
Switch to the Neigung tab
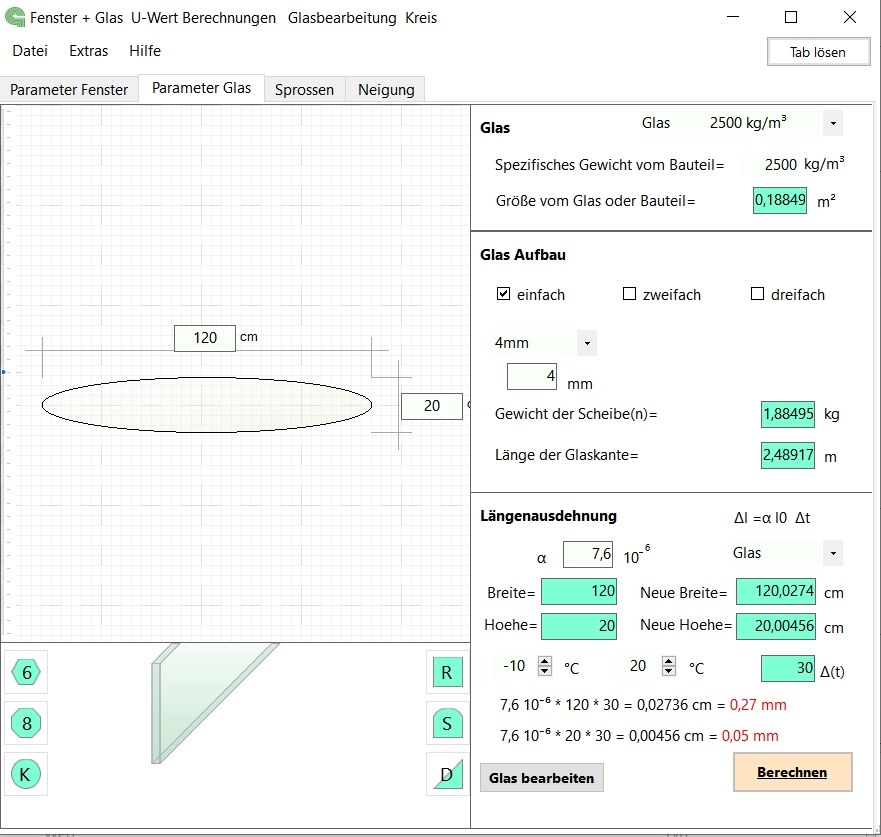pyautogui.click(x=386, y=90)
